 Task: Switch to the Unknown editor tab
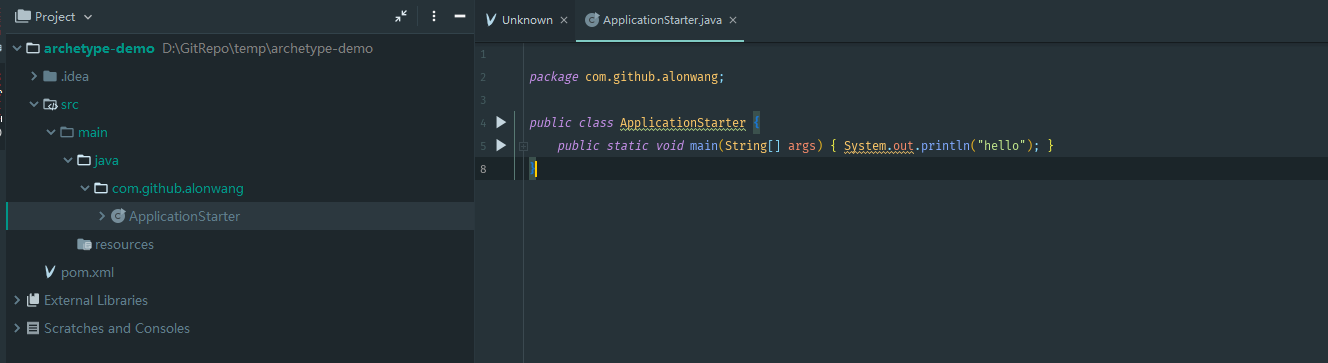click(518, 20)
